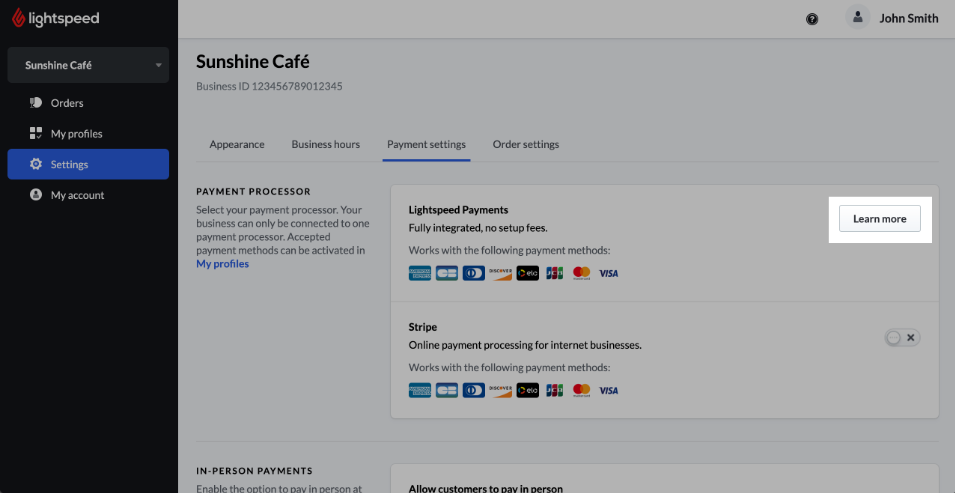Click American Express icon under Lightspeed Payments
Screen dimensions: 955x493
click(420, 273)
